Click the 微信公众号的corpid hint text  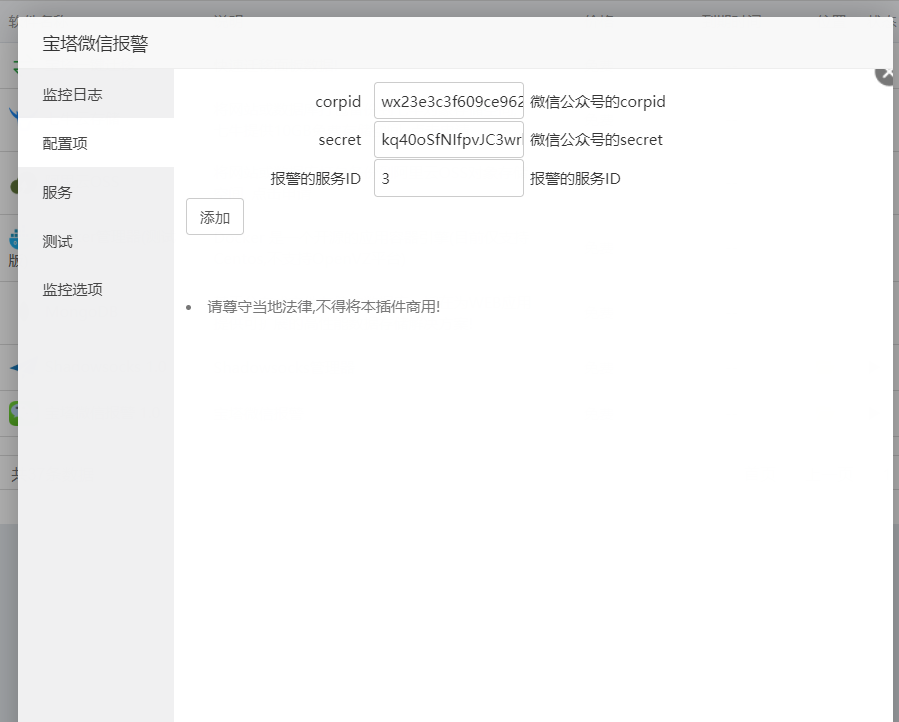[x=597, y=102]
